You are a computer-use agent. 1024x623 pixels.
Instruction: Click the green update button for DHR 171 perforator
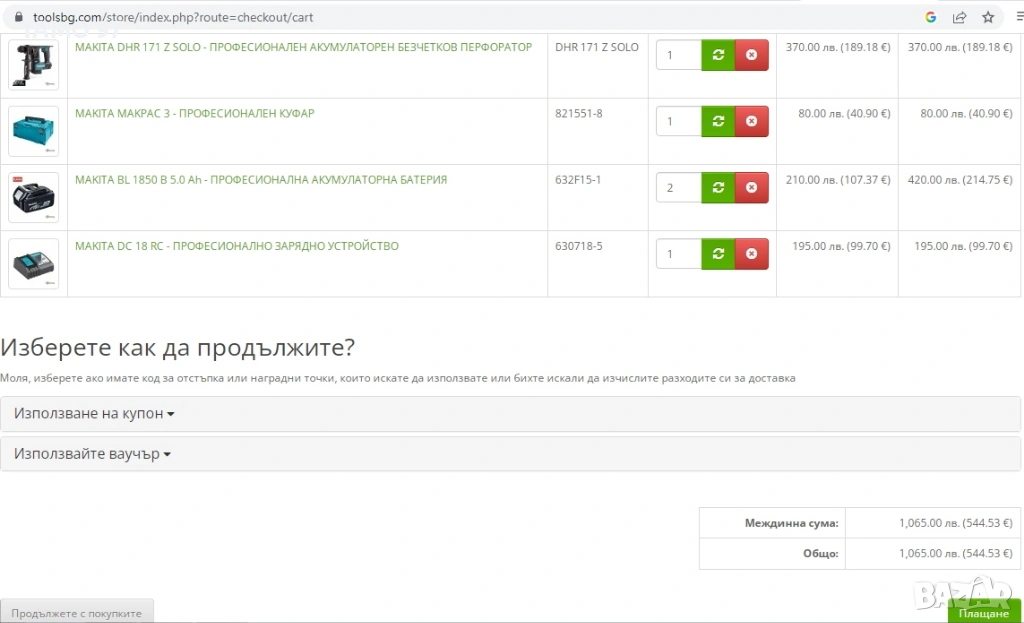718,55
